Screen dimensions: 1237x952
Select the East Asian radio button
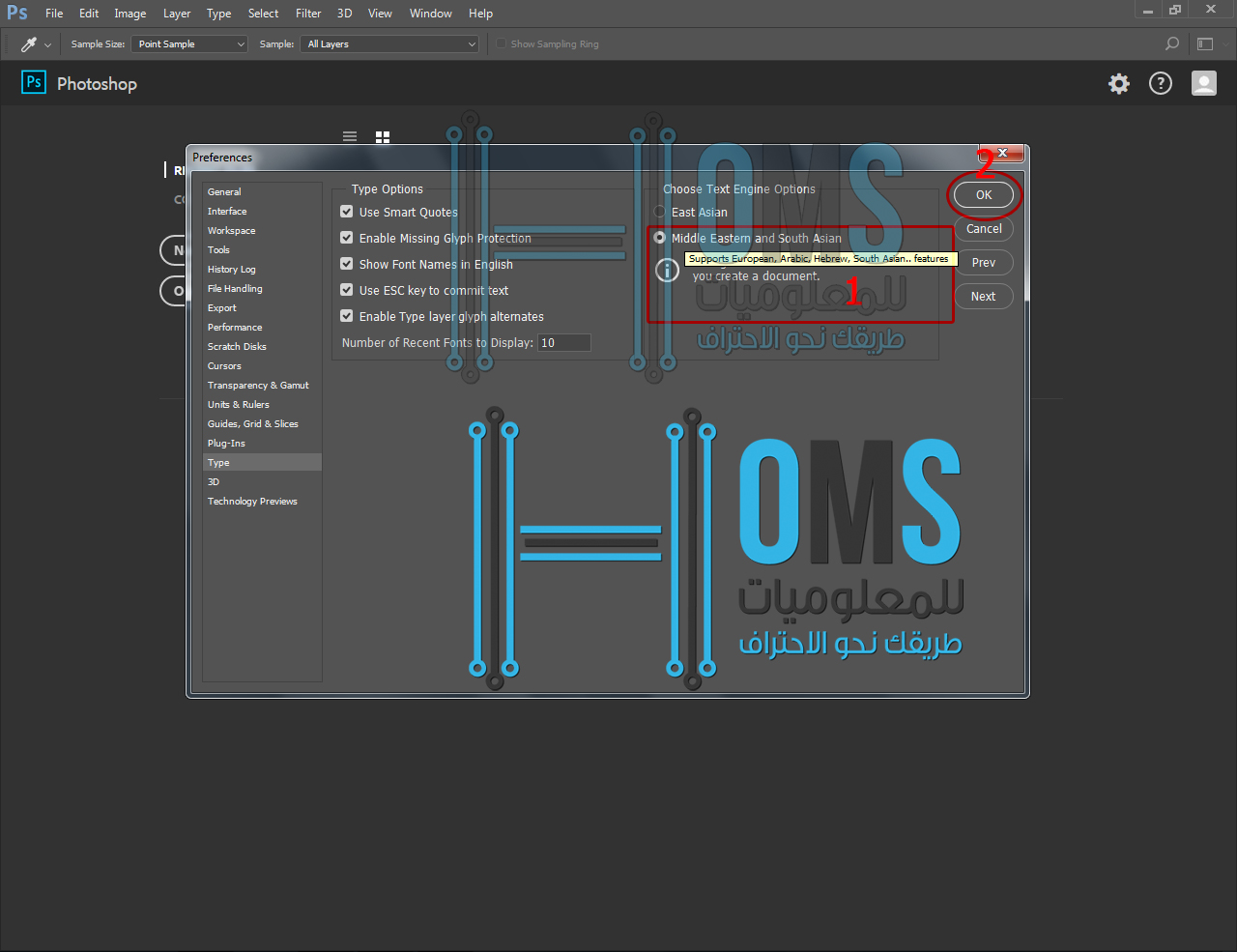(660, 212)
